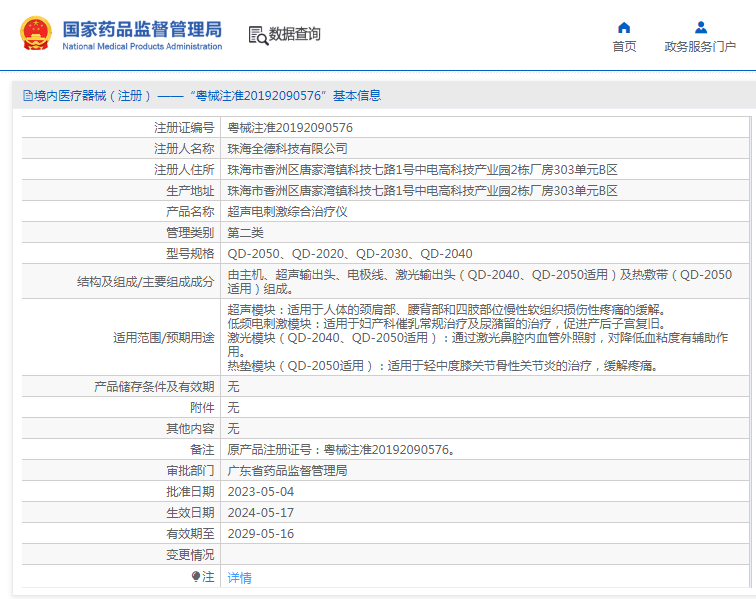Open the 首页 navigation link
Viewport: 756px width, 599px height.
tap(624, 47)
